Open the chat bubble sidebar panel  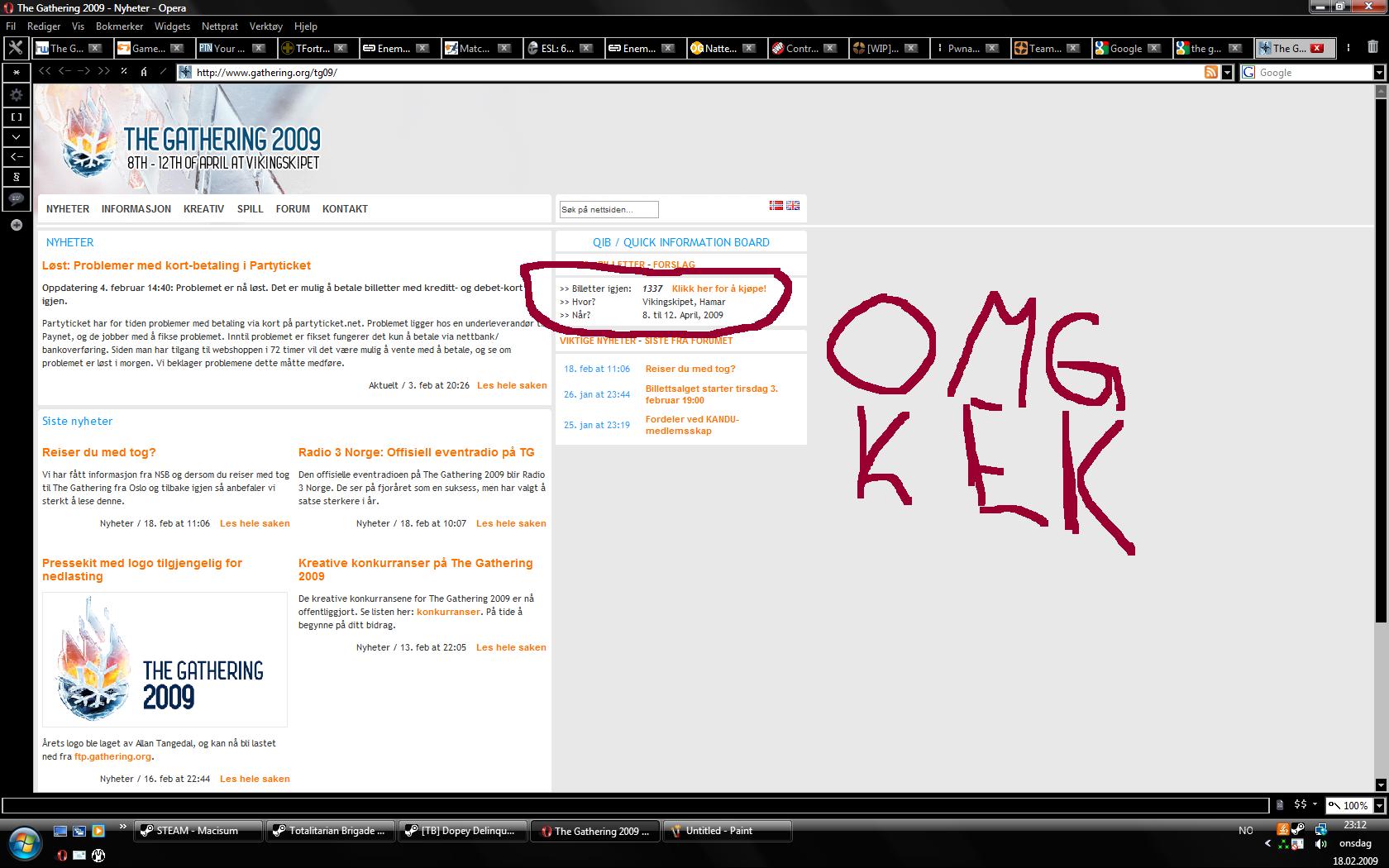(x=16, y=198)
